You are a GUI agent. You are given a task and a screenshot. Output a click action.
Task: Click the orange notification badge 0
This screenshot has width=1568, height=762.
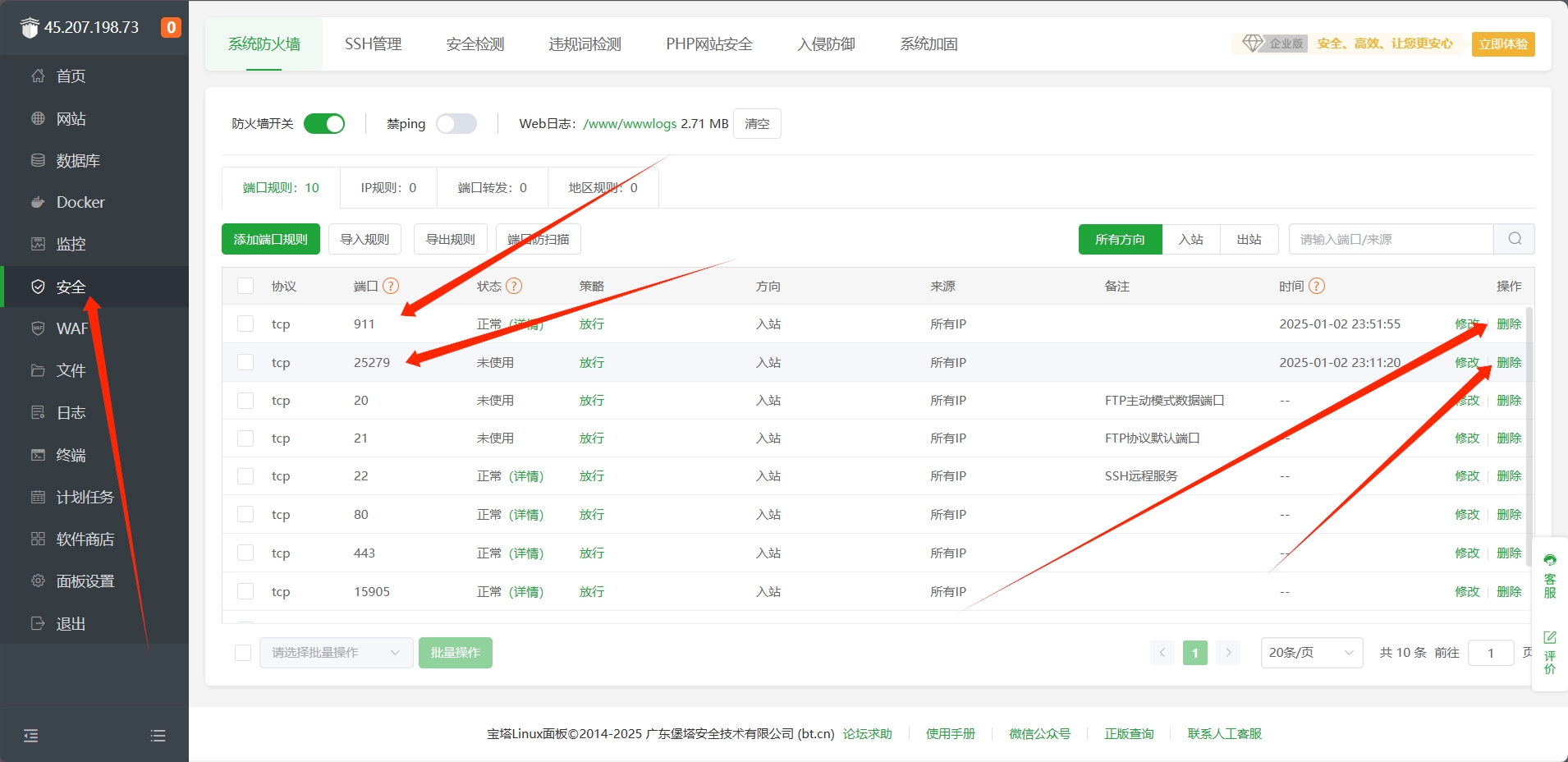[x=171, y=27]
